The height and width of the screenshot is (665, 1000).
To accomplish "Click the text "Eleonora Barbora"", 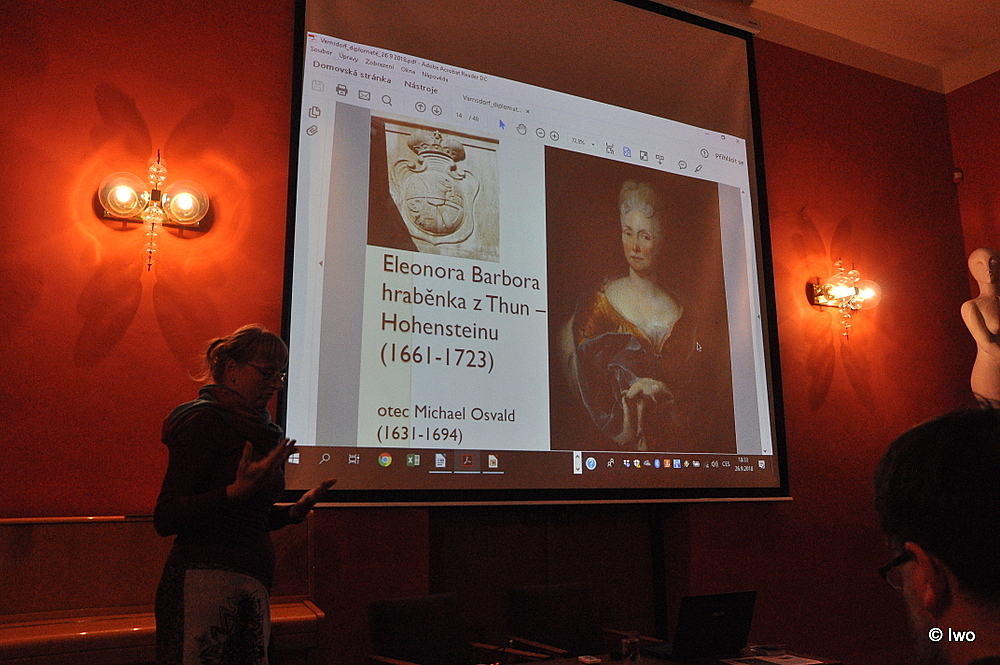I will pyautogui.click(x=460, y=273).
